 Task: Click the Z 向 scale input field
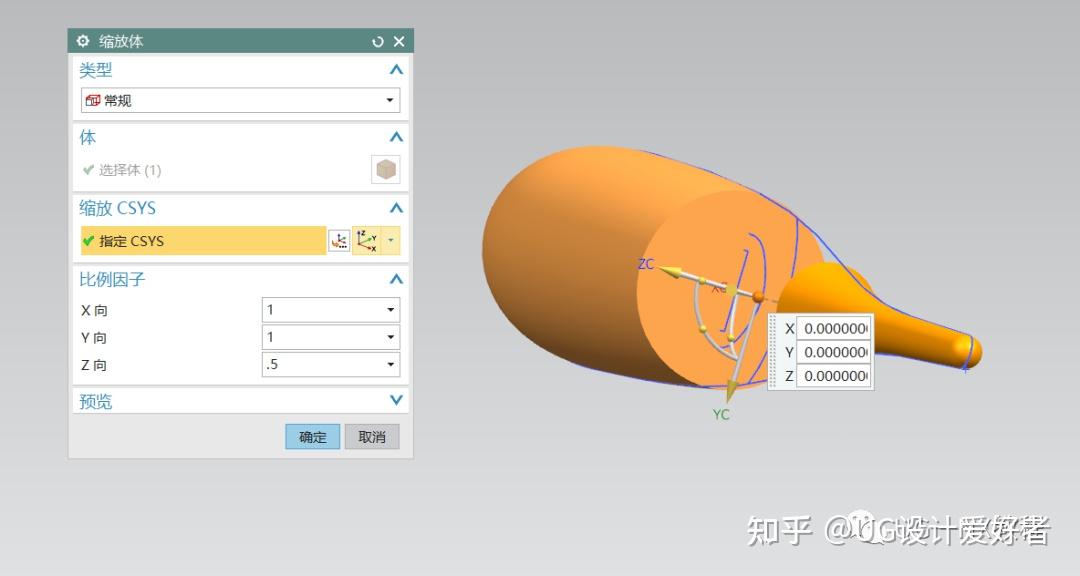(x=322, y=364)
